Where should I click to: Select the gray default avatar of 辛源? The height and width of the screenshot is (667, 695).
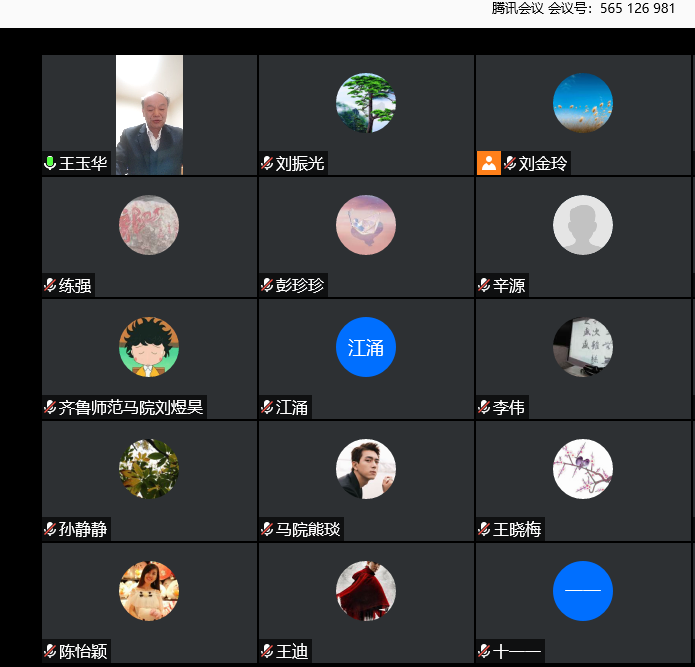click(583, 225)
